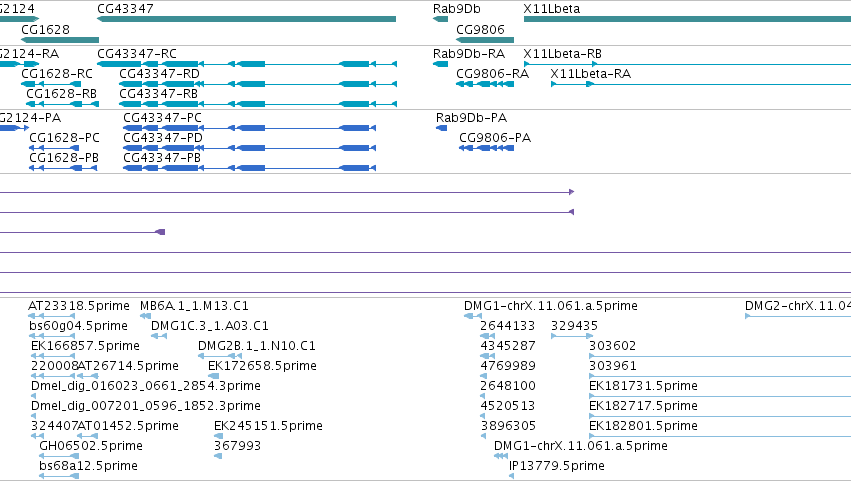Image resolution: width=851 pixels, height=481 pixels.
Task: Select the X11Lbeta gene span
Action: [x=687, y=19]
